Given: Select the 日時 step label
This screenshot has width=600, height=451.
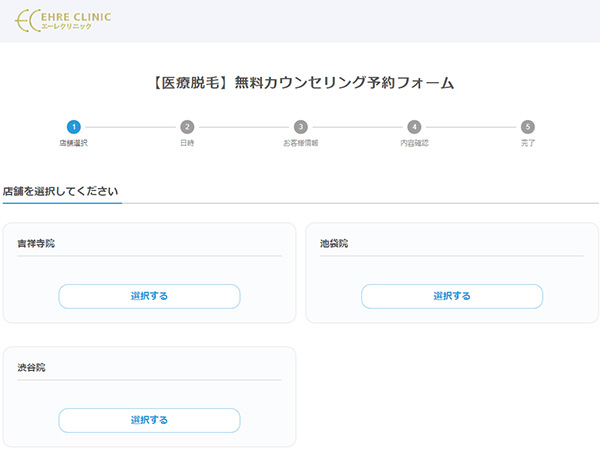Looking at the screenshot, I should point(187,144).
